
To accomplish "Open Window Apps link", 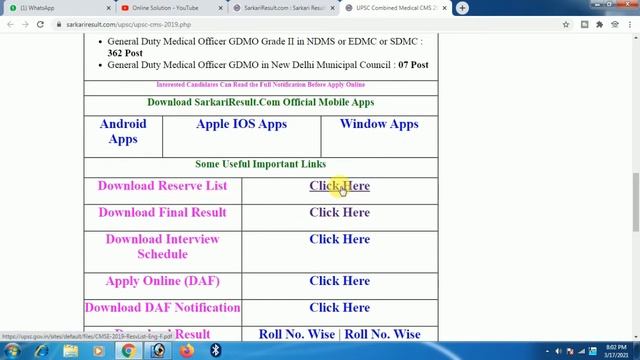I will coord(379,124).
